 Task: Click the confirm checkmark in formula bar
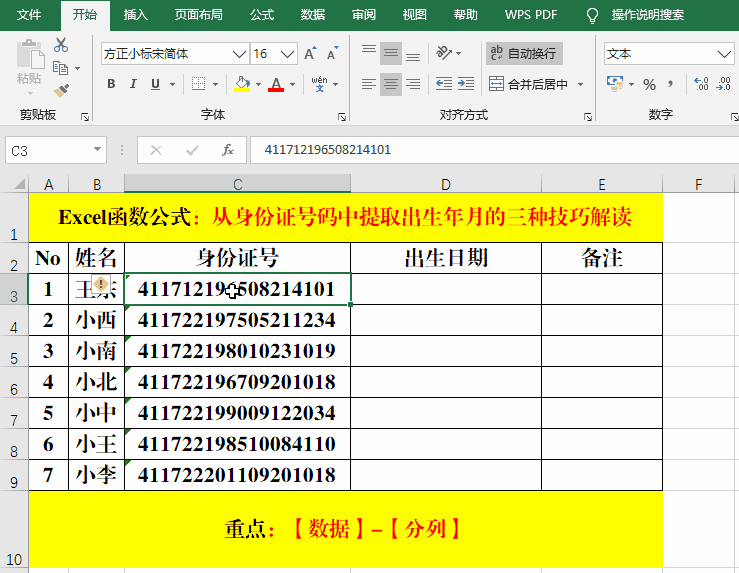[192, 150]
